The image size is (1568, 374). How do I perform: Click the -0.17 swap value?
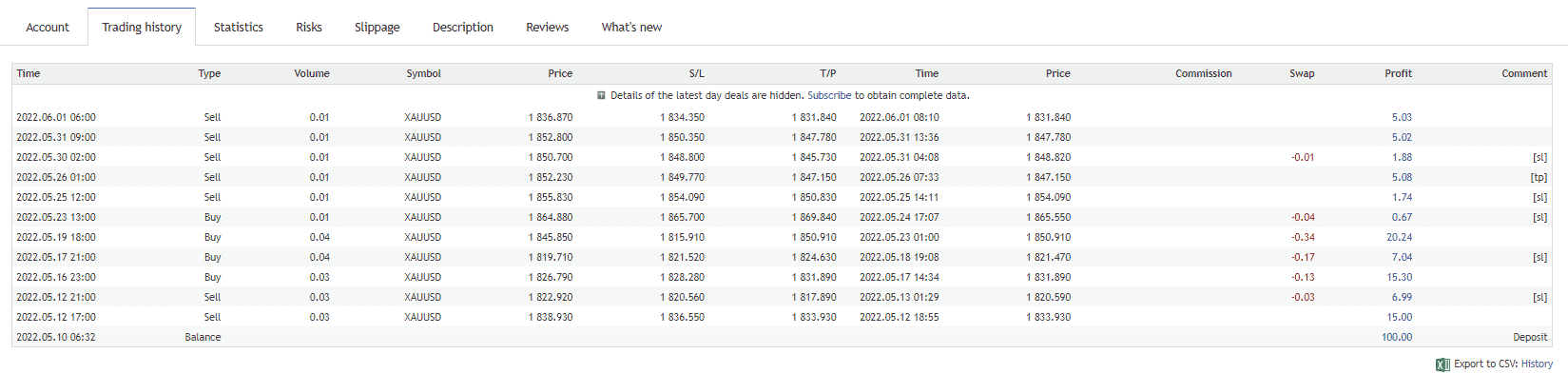(1303, 257)
